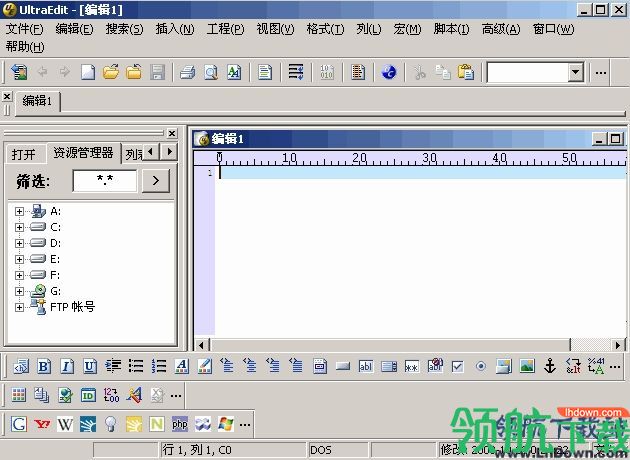This screenshot has height=460, width=630.
Task: Click the Google search icon
Action: 19,424
